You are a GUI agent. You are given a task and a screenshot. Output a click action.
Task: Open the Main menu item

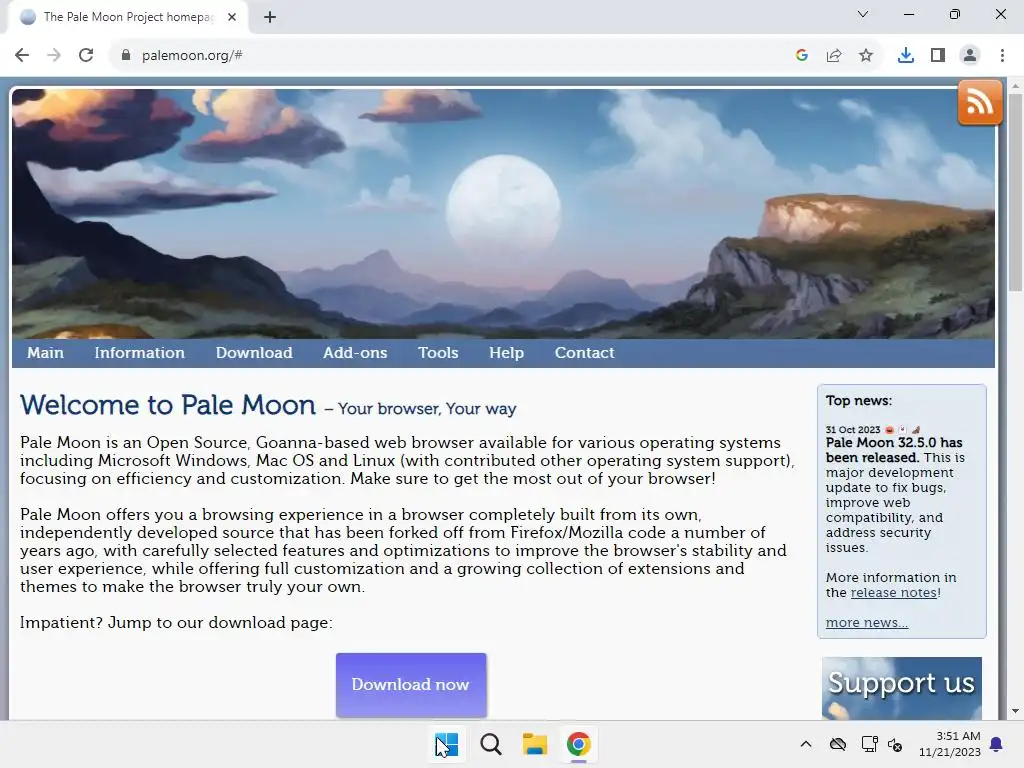46,353
